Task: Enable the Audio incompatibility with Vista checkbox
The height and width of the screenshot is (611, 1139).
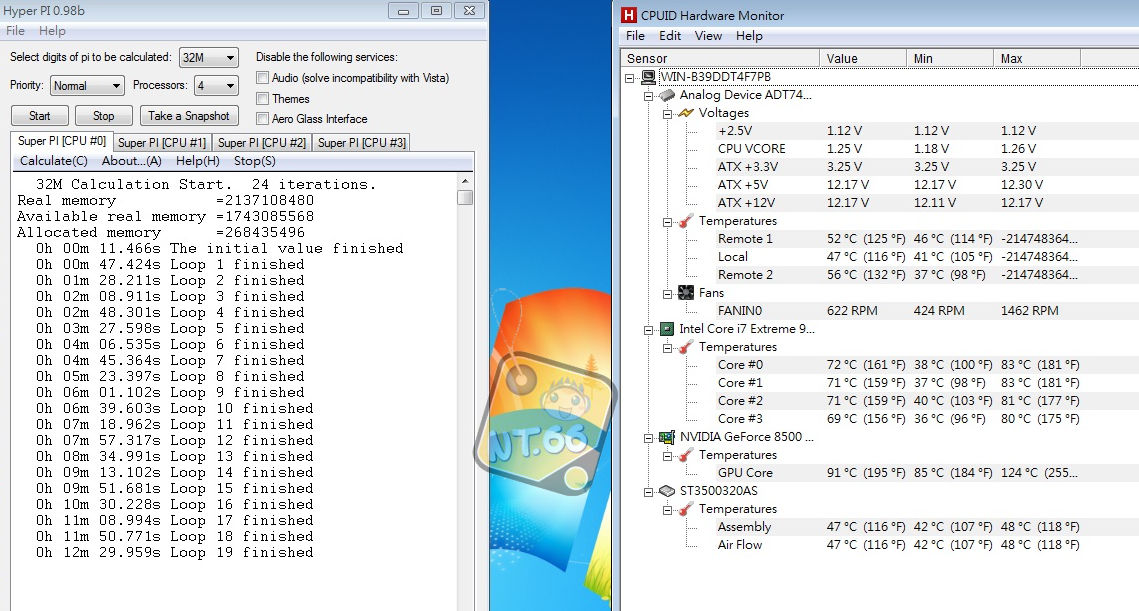Action: click(263, 78)
